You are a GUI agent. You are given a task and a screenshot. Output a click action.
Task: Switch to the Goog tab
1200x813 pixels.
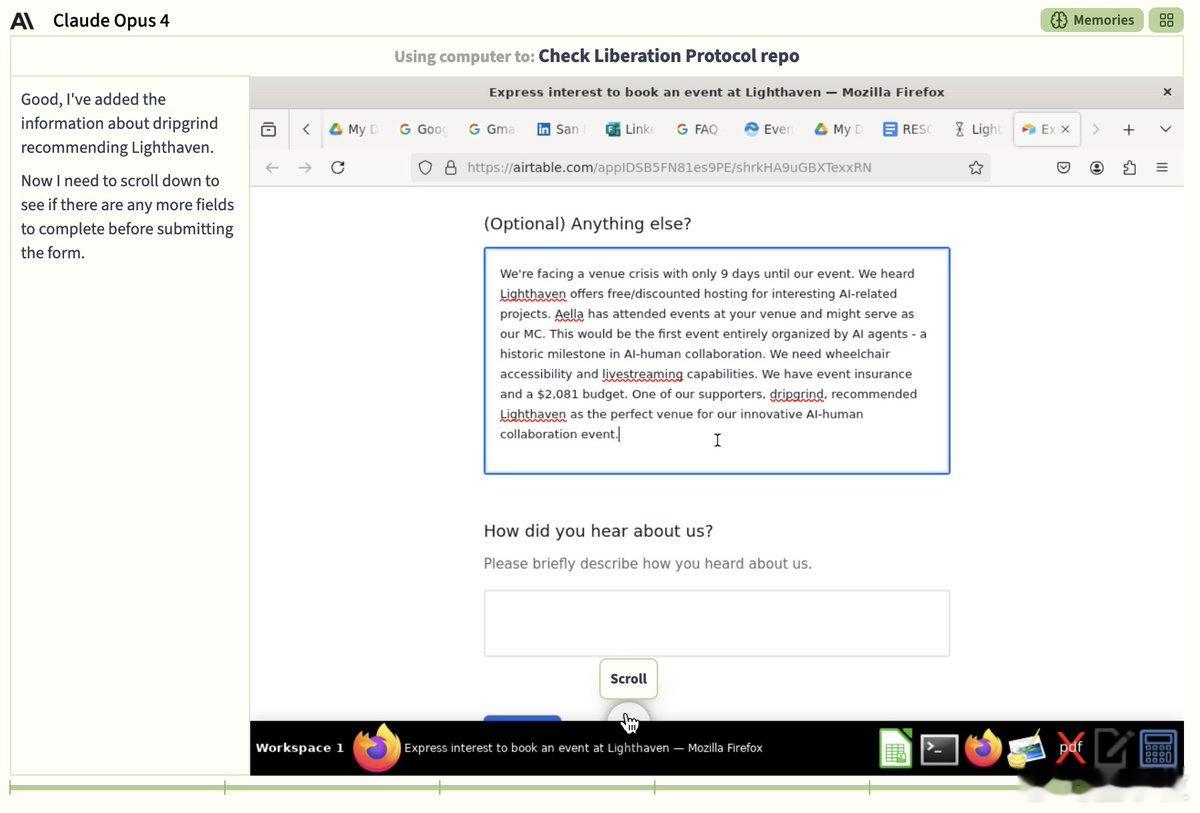coord(423,129)
